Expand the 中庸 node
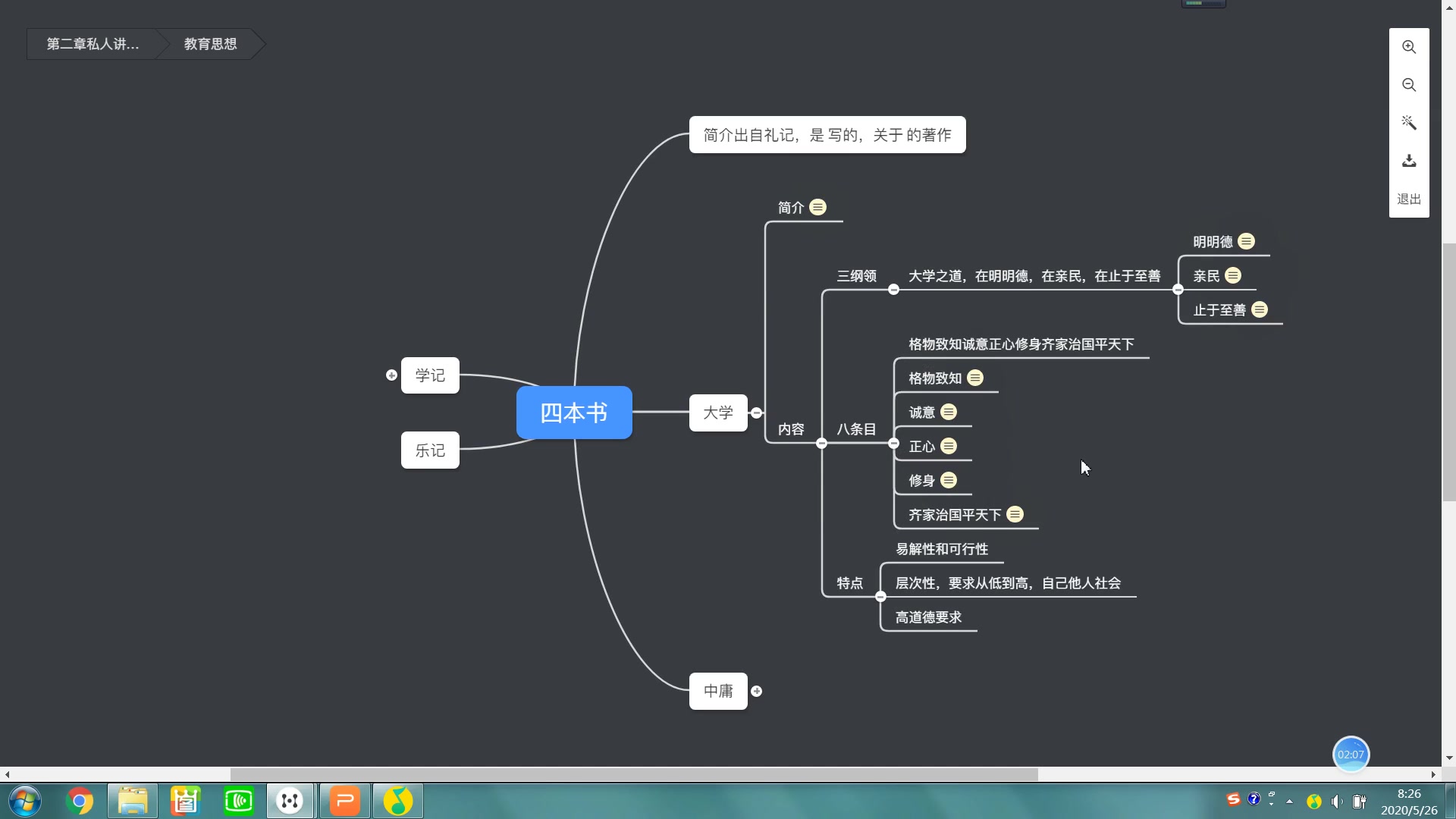 [757, 692]
